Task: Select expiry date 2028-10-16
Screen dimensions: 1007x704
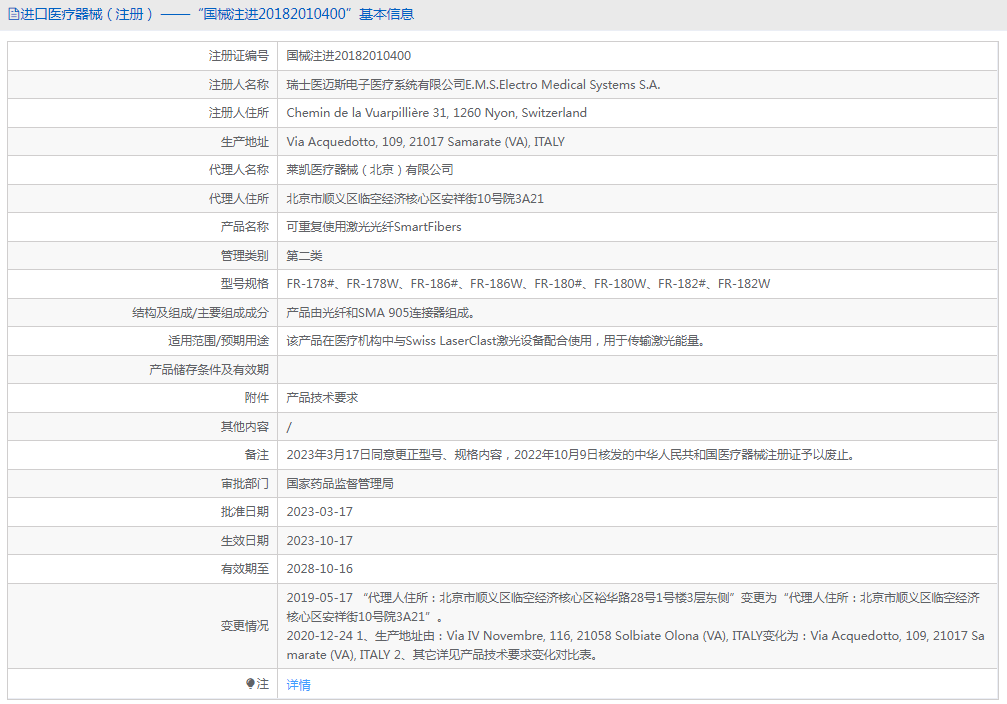Action: point(319,569)
